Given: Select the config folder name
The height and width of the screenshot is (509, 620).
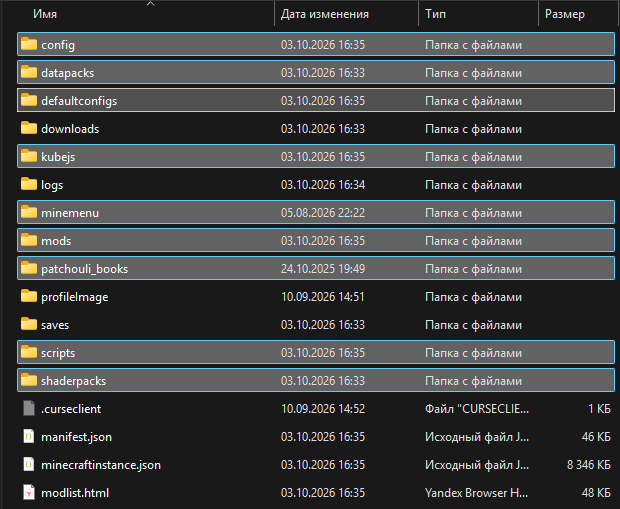Looking at the screenshot, I should pyautogui.click(x=58, y=45).
